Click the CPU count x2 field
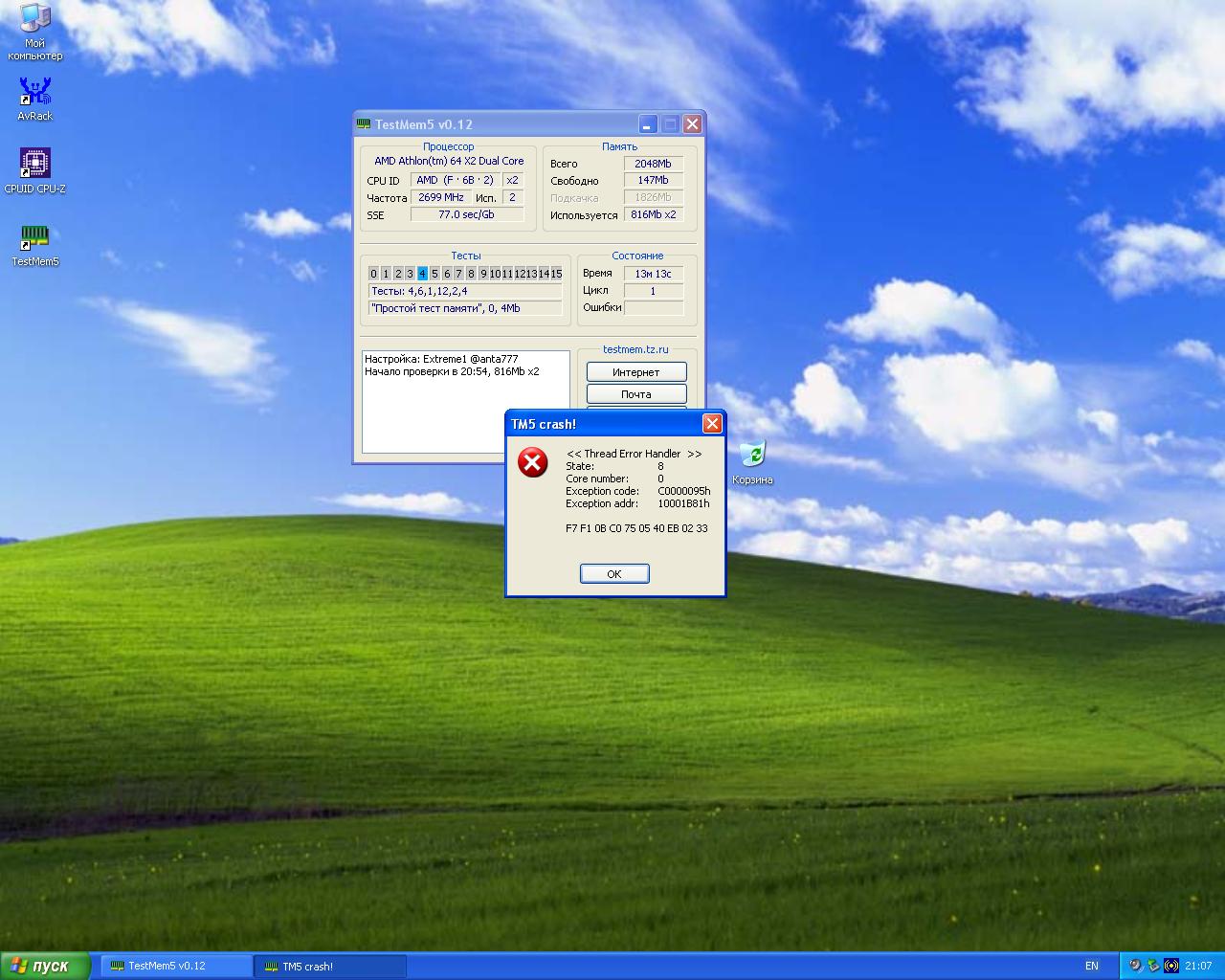1225x980 pixels. [x=513, y=180]
